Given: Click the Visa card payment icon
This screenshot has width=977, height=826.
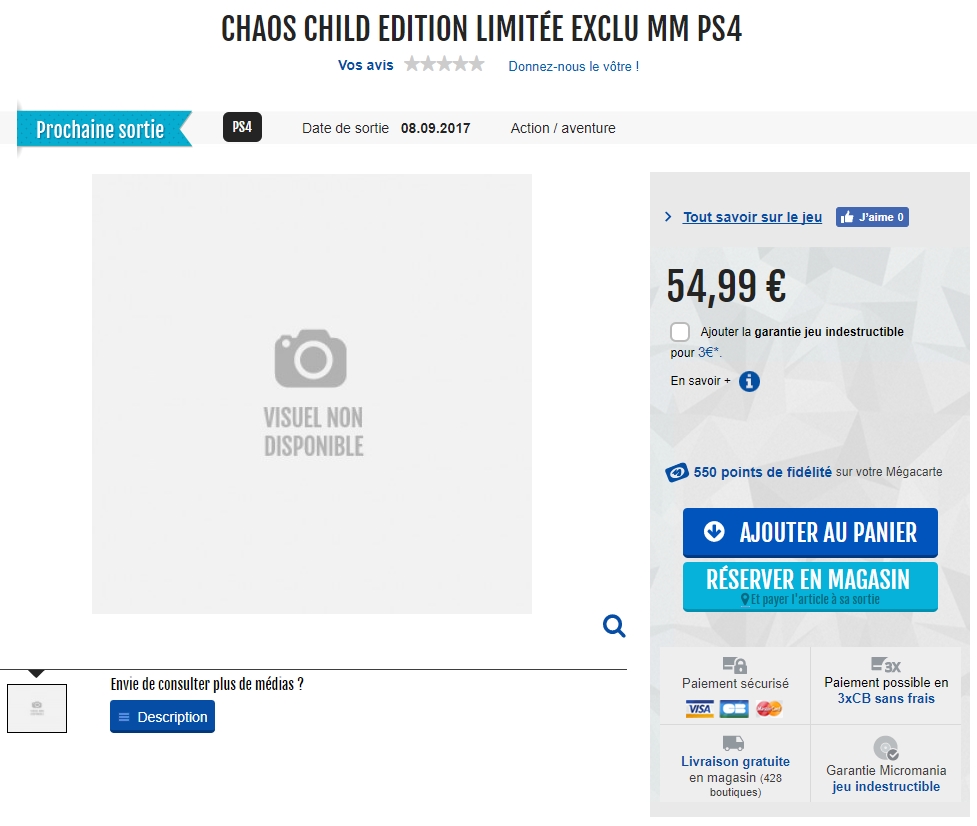Looking at the screenshot, I should (700, 709).
